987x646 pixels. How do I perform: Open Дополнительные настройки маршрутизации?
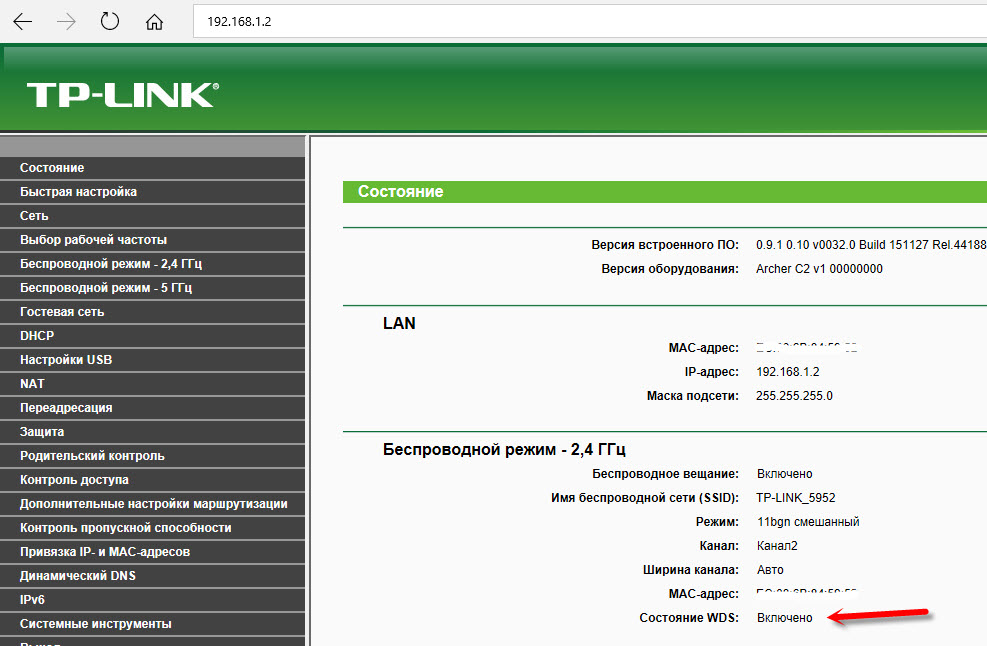pyautogui.click(x=152, y=504)
